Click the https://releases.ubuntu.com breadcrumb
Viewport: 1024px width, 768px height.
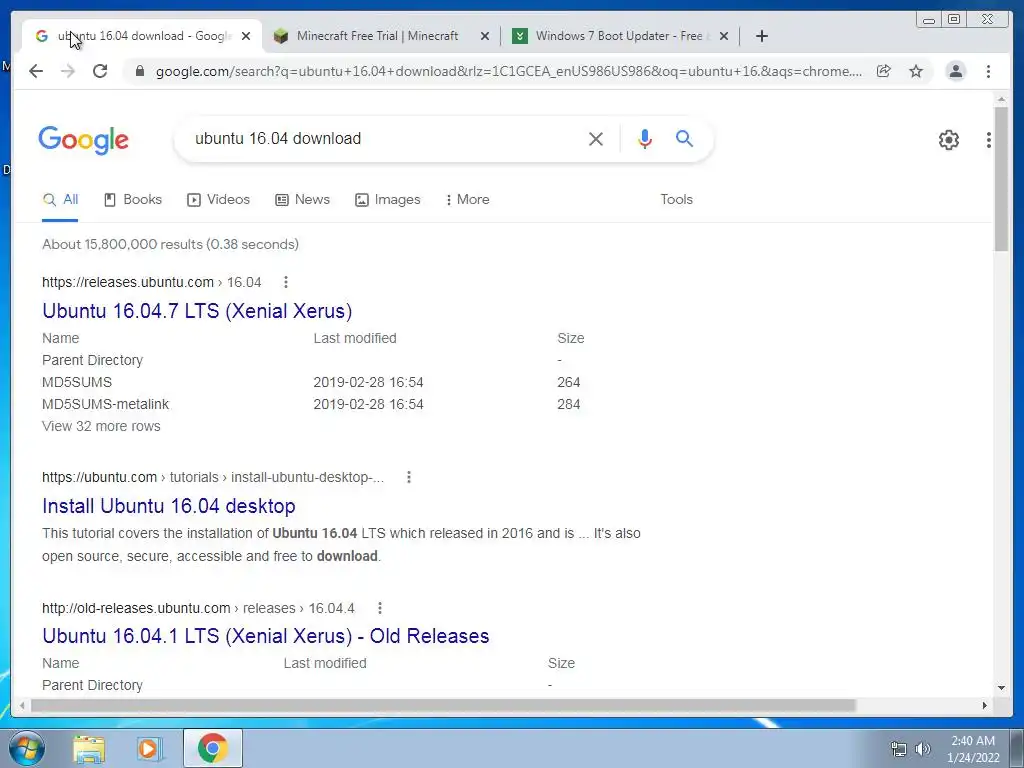click(128, 282)
